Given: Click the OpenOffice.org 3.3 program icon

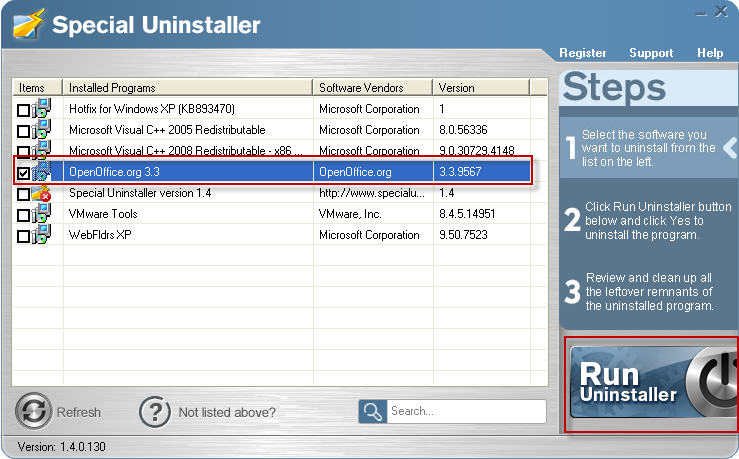Looking at the screenshot, I should pos(41,171).
